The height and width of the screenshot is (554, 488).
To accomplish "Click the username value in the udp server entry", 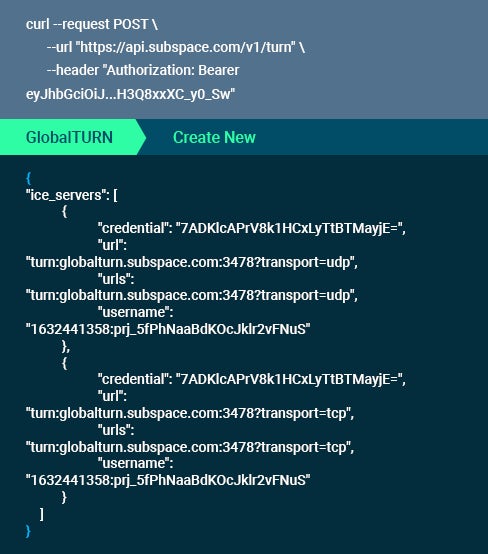I will [x=168, y=329].
